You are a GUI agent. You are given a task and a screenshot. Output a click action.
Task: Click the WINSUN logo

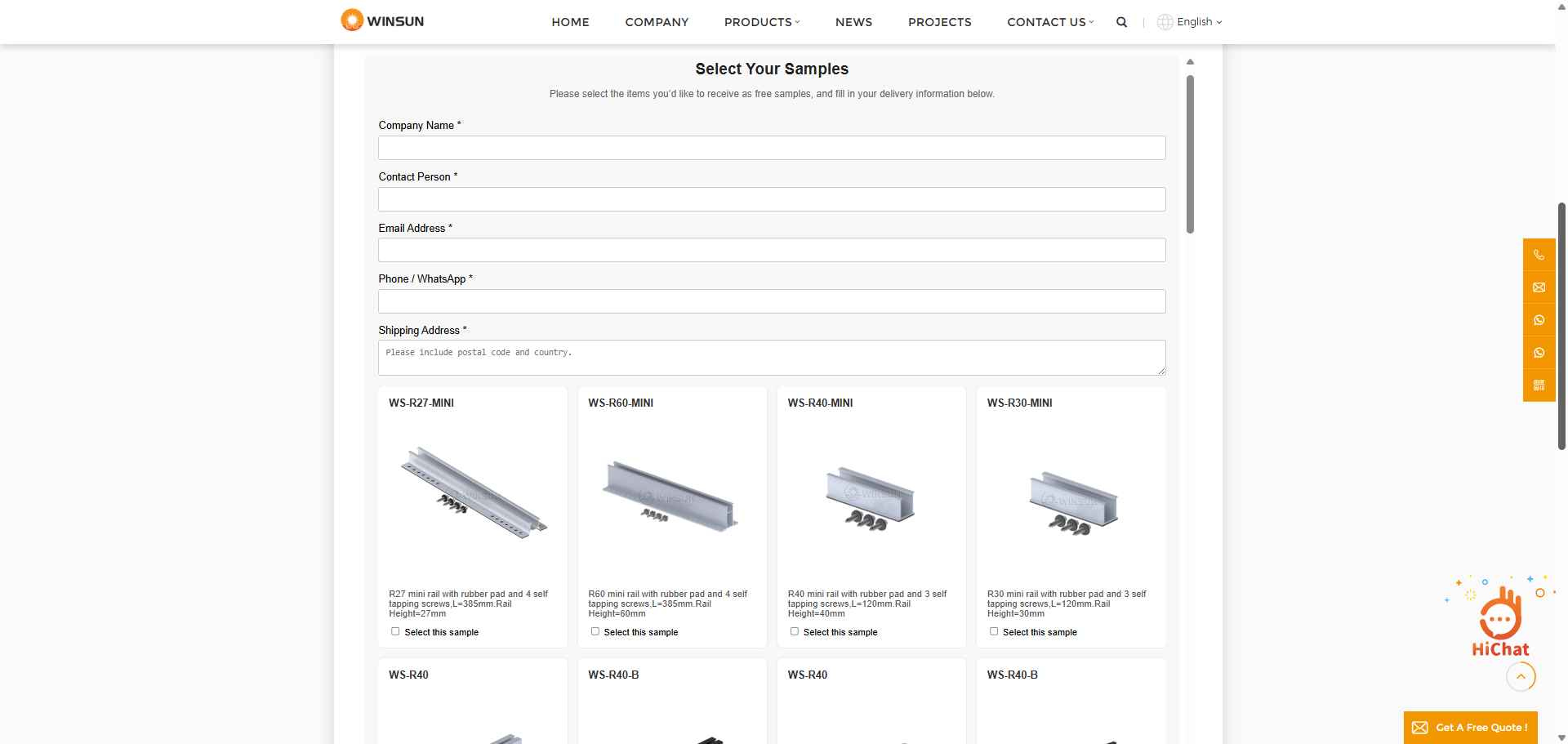click(x=382, y=20)
